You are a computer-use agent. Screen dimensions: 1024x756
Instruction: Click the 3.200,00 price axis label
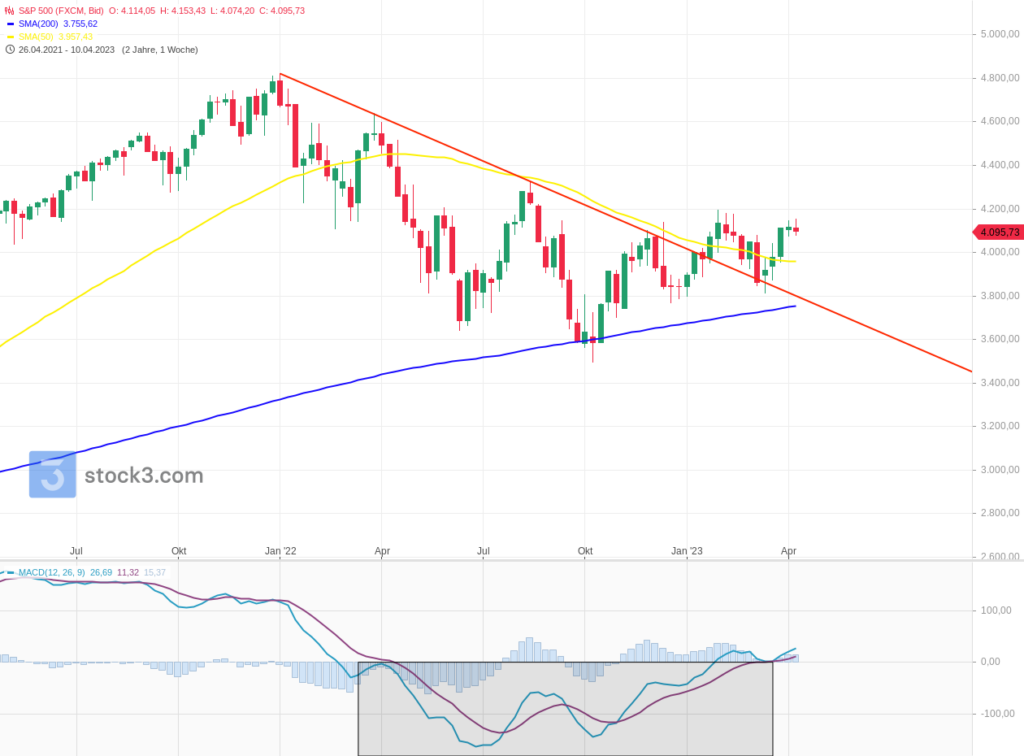point(1000,426)
